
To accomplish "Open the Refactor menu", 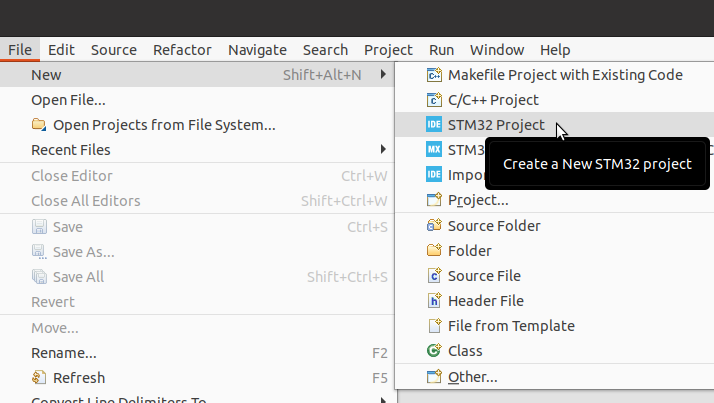I will point(182,50).
